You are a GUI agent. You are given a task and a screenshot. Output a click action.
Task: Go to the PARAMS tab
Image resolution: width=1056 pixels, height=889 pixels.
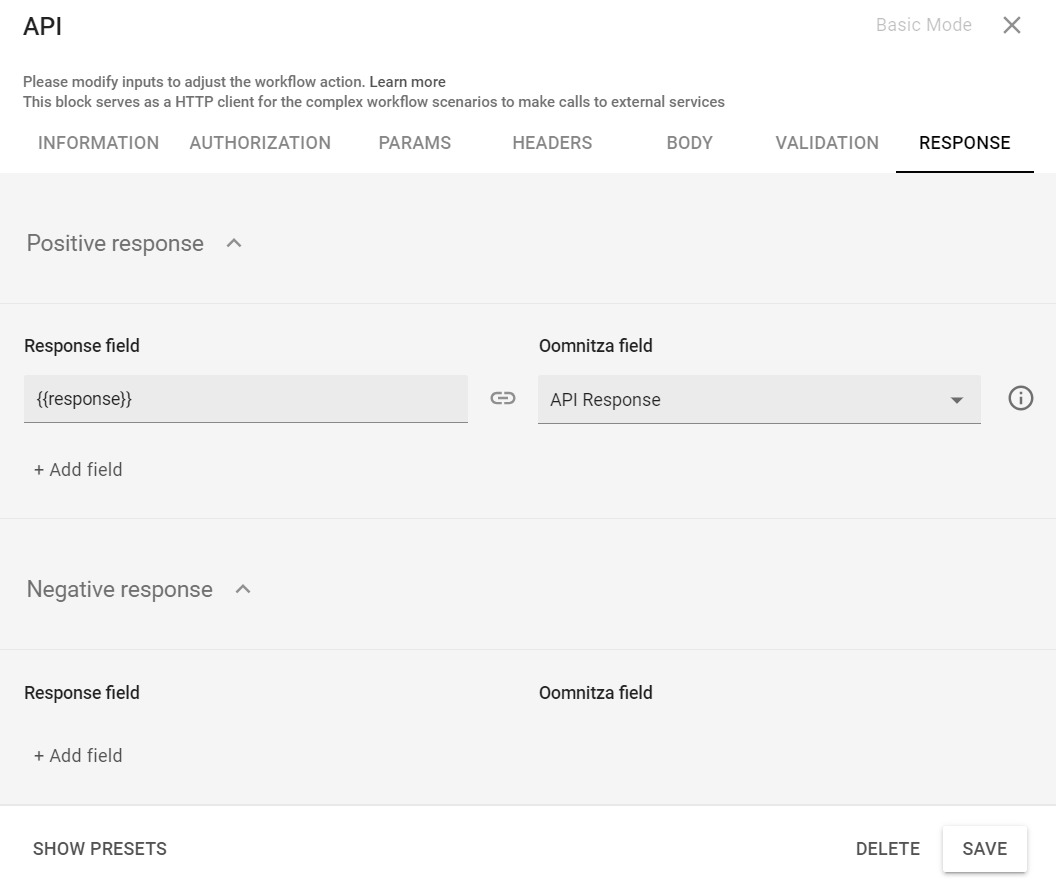pyautogui.click(x=414, y=143)
